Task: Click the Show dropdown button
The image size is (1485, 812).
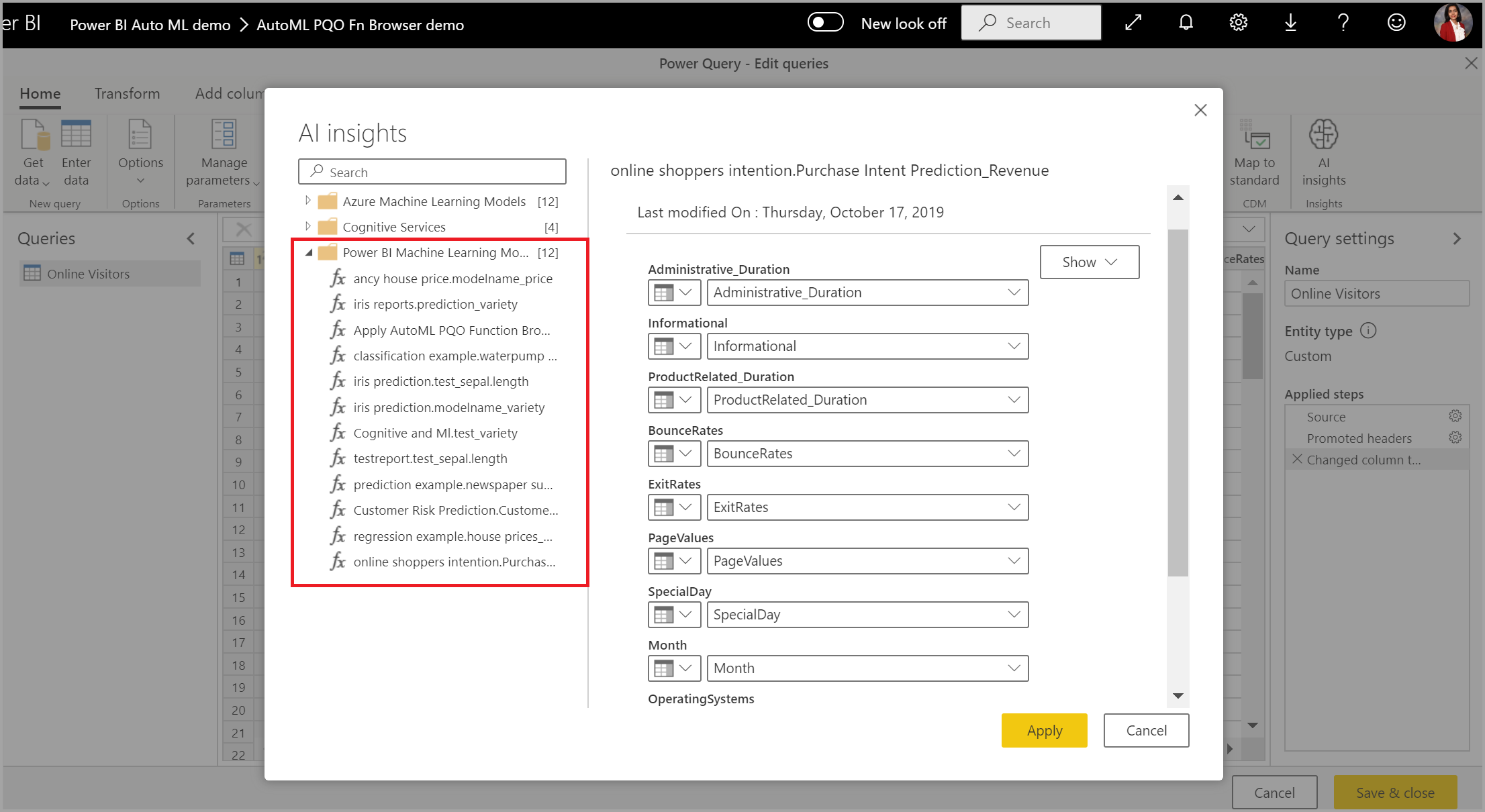Action: pyautogui.click(x=1088, y=261)
